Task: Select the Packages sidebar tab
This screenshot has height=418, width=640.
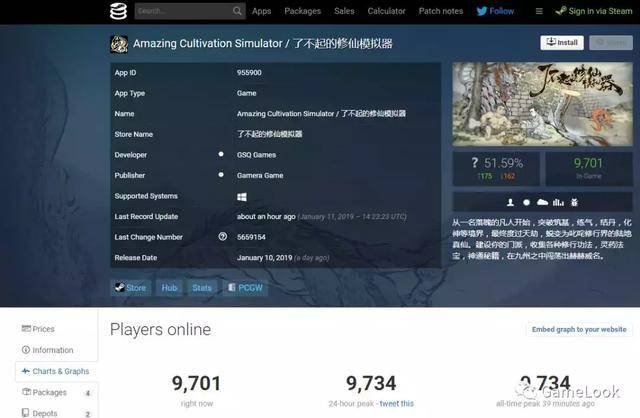Action: (56, 392)
